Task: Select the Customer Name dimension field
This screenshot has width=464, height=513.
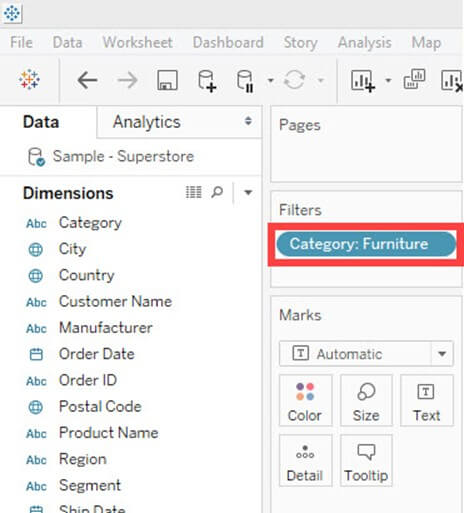Action: (115, 302)
